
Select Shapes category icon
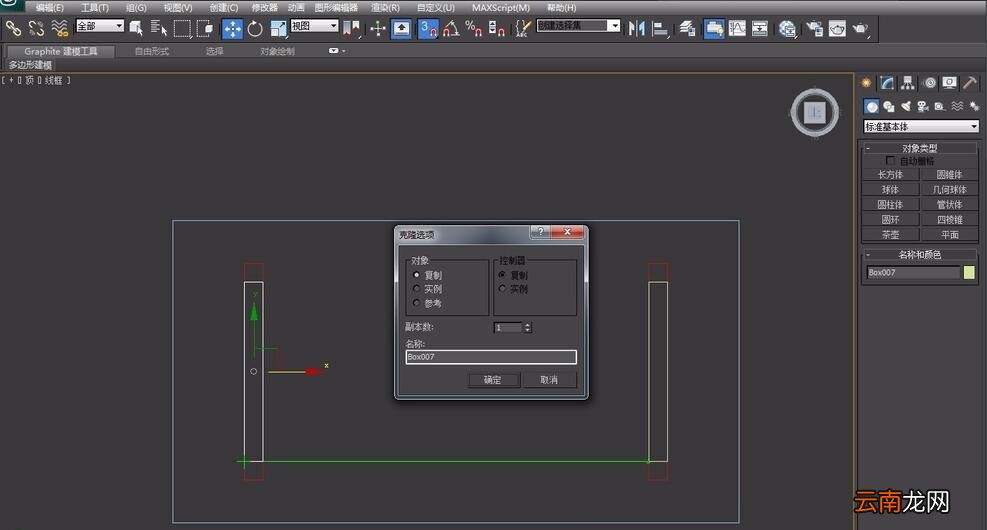pyautogui.click(x=889, y=106)
